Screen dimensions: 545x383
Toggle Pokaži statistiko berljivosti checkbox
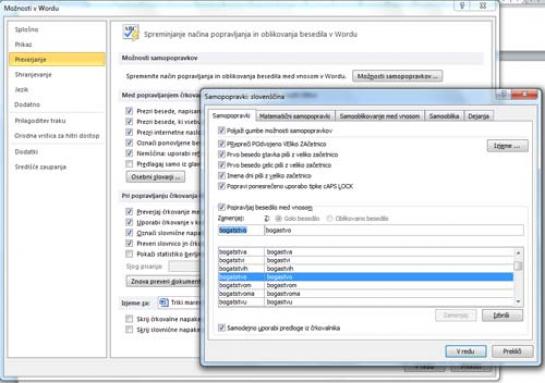click(129, 254)
